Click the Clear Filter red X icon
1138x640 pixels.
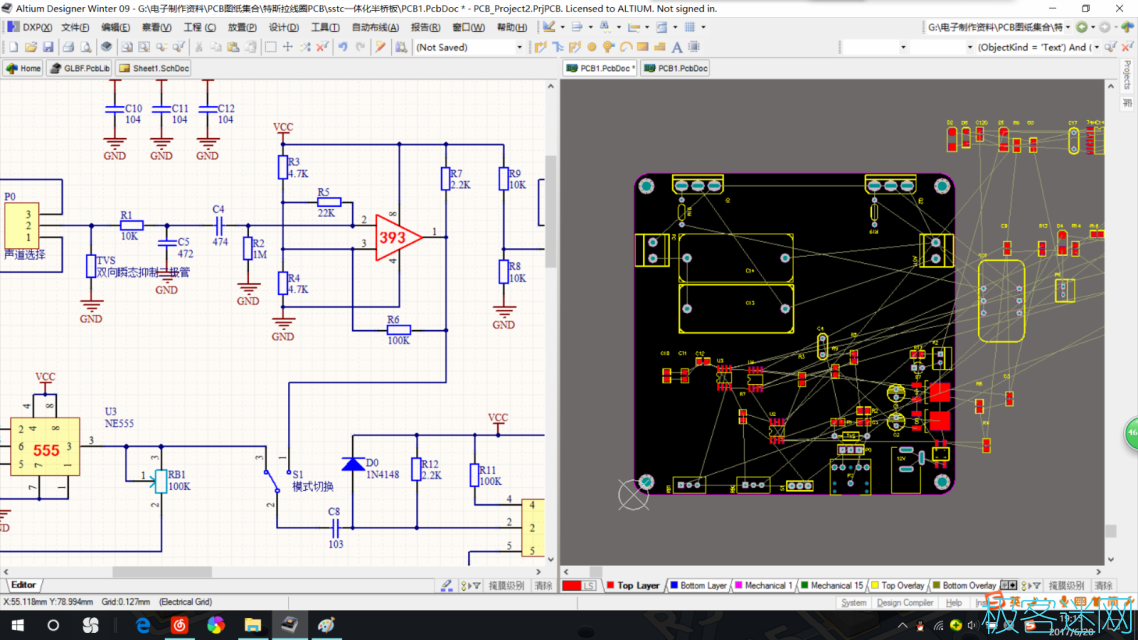click(x=322, y=47)
